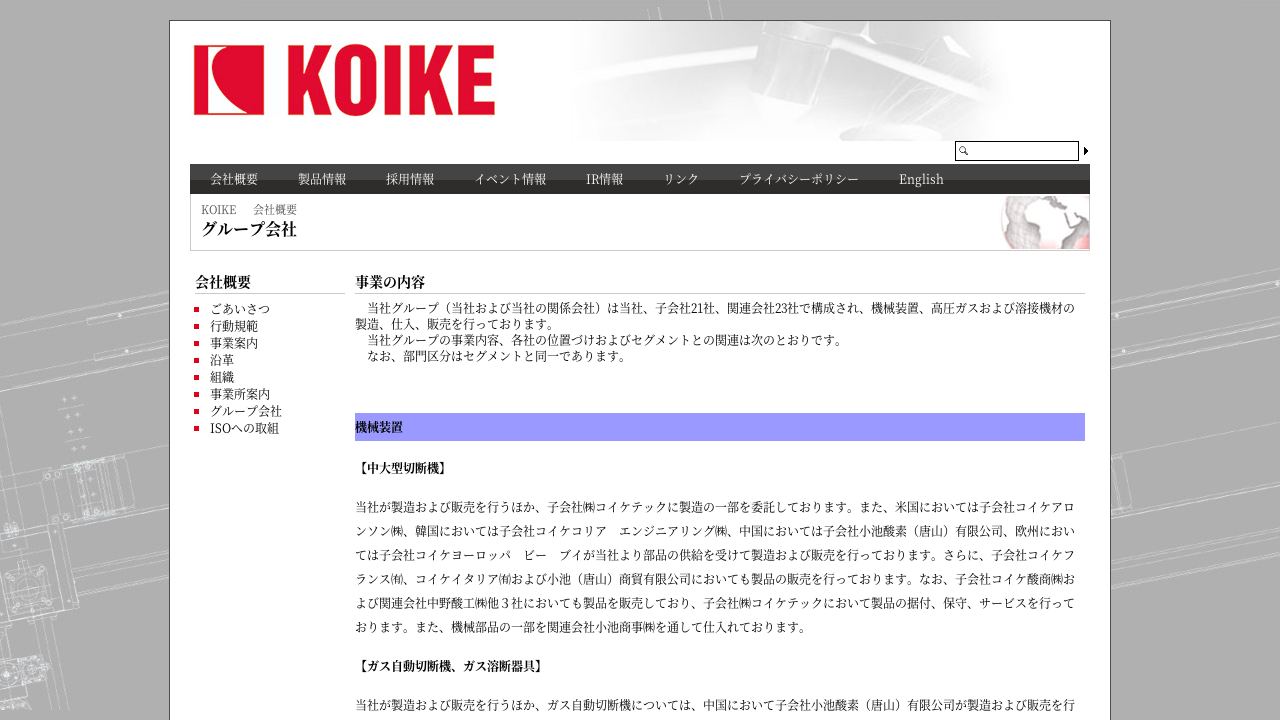1280x720 pixels.
Task: Open 沿革 sidebar link
Action: click(222, 360)
